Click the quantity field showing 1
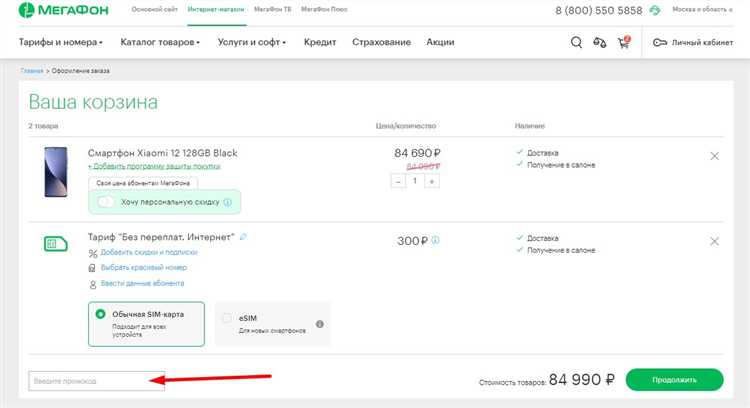 coord(415,181)
